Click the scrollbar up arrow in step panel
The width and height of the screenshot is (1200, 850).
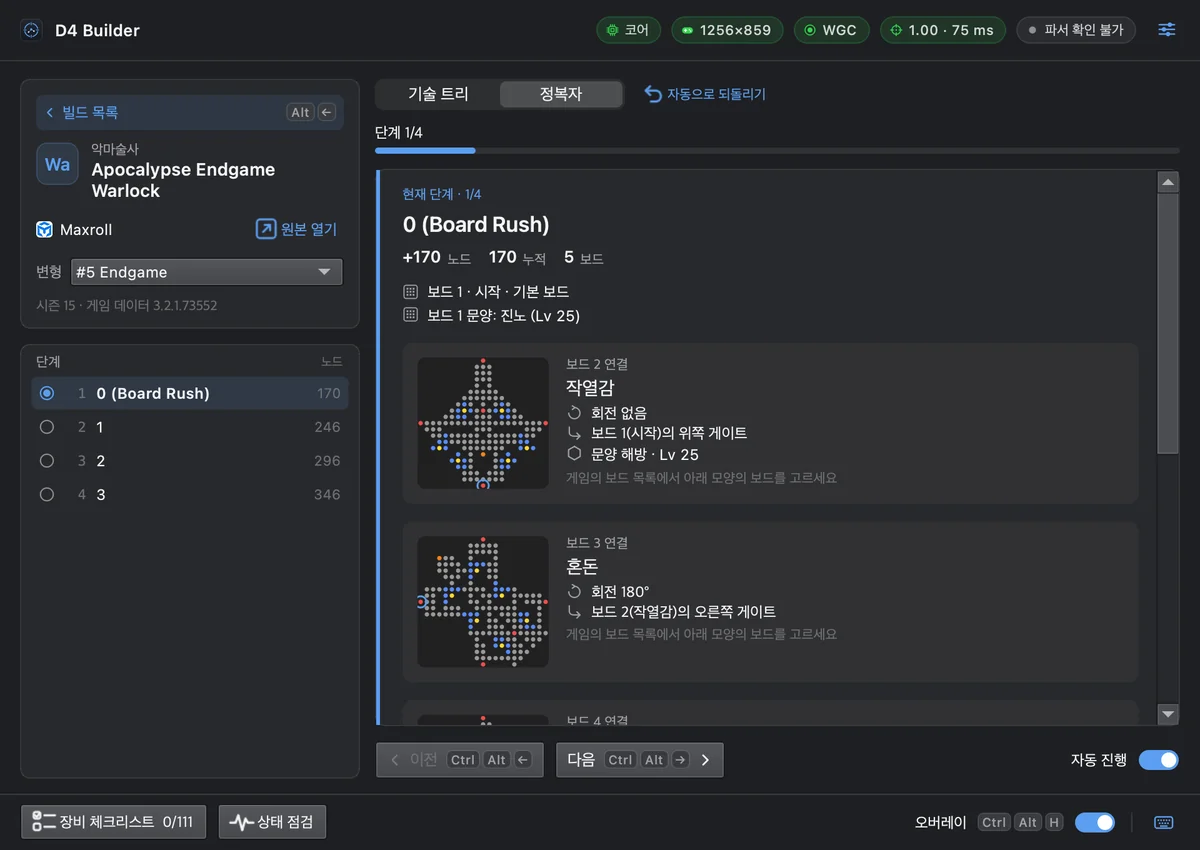(x=1168, y=183)
